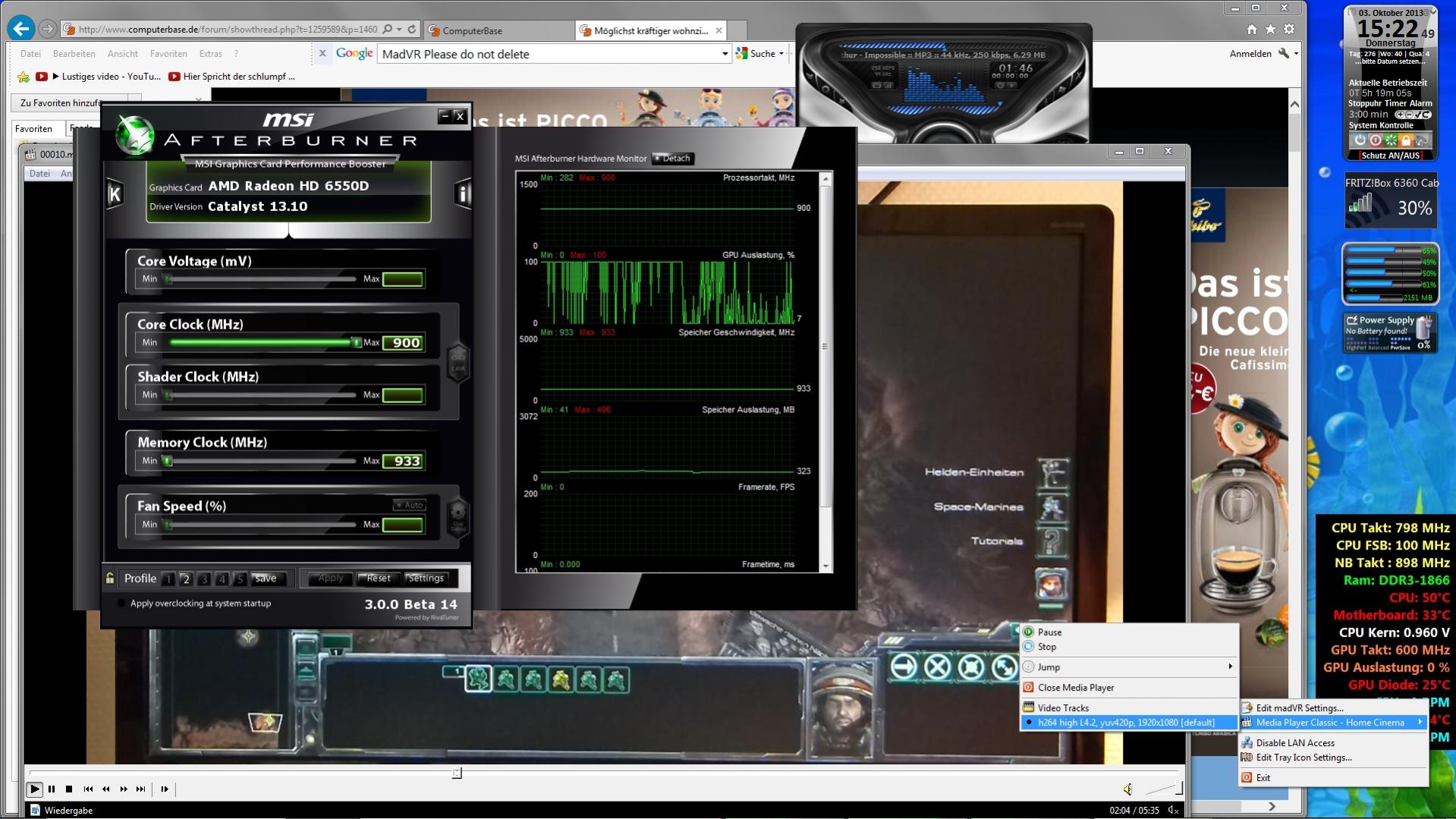This screenshot has width=1456, height=819.
Task: Toggle the Auto fan speed button
Action: [410, 506]
